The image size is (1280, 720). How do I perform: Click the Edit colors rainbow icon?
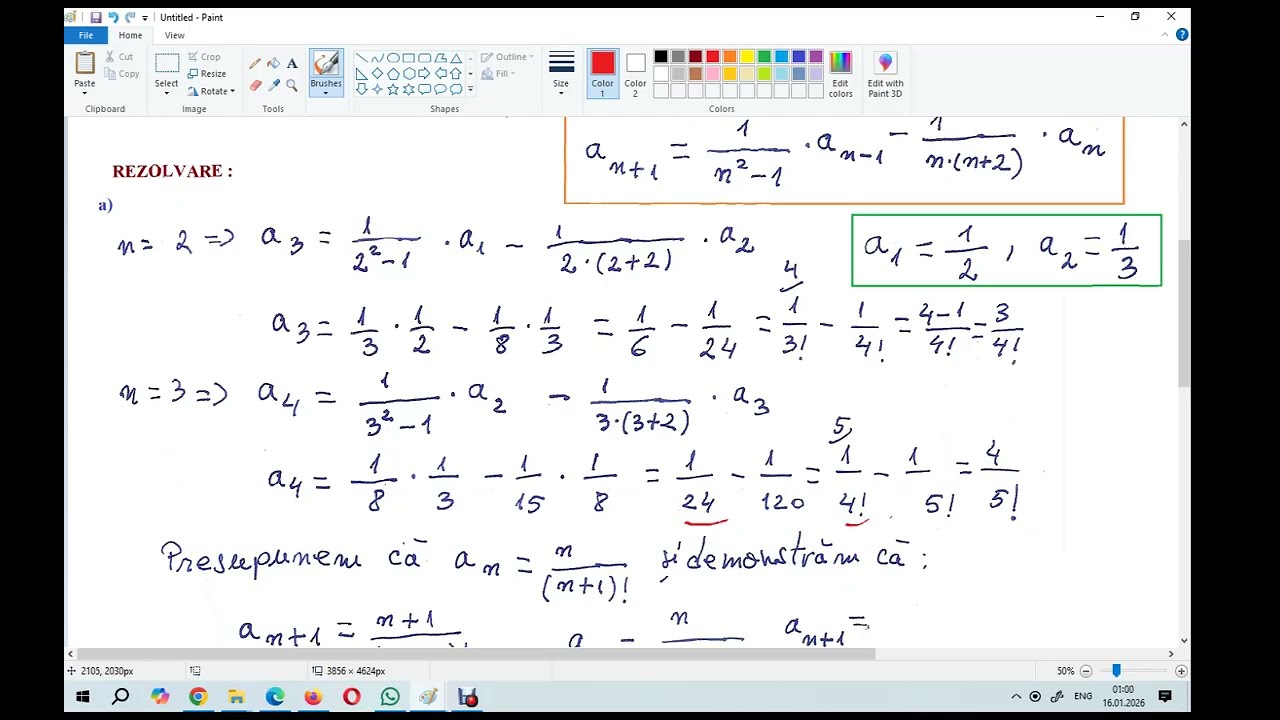coord(840,63)
